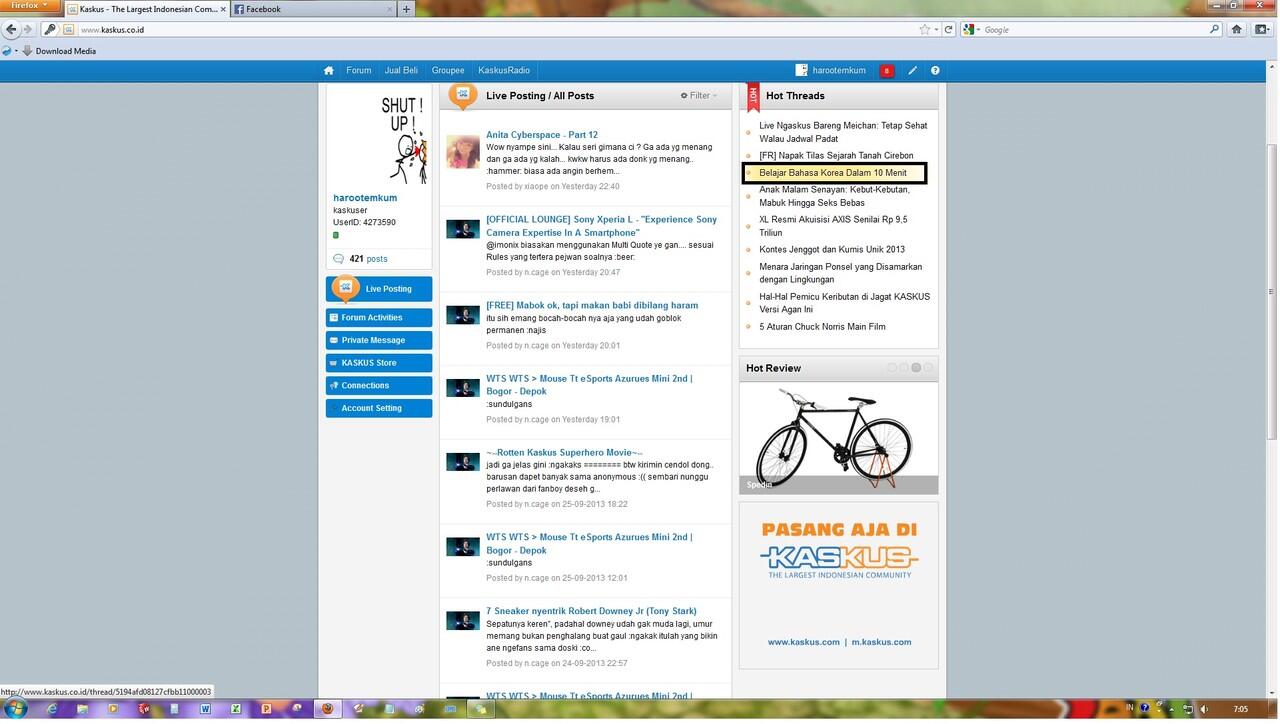
Task: Open XL Resmi Akuisisi AXIS hot thread
Action: tap(833, 226)
